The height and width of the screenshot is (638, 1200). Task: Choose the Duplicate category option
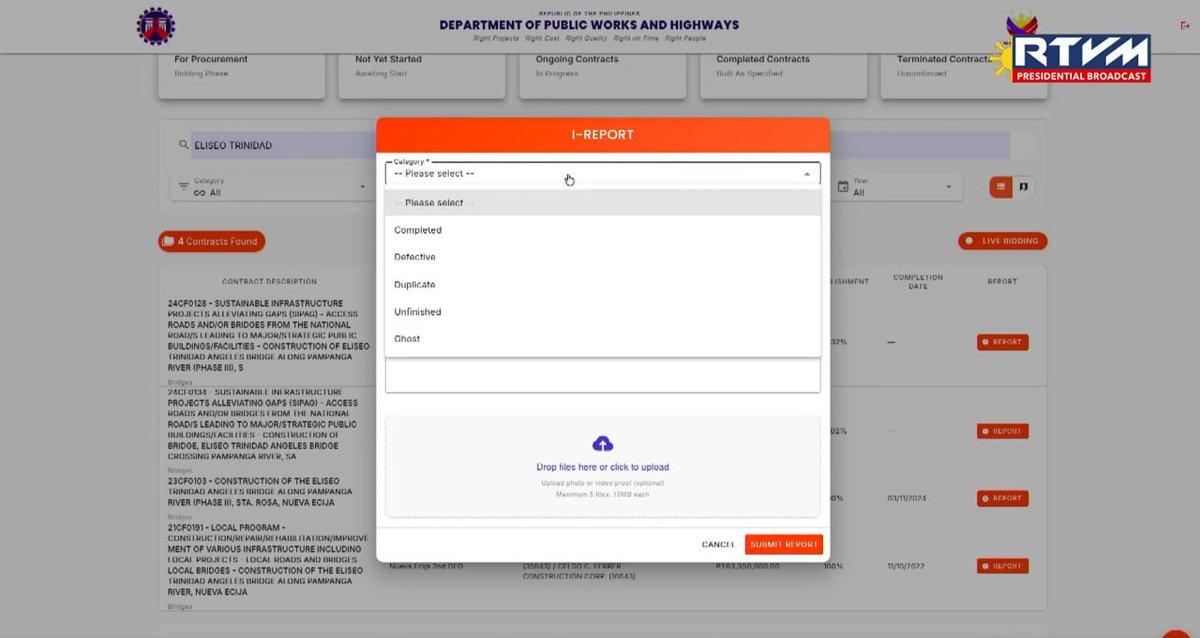click(603, 284)
